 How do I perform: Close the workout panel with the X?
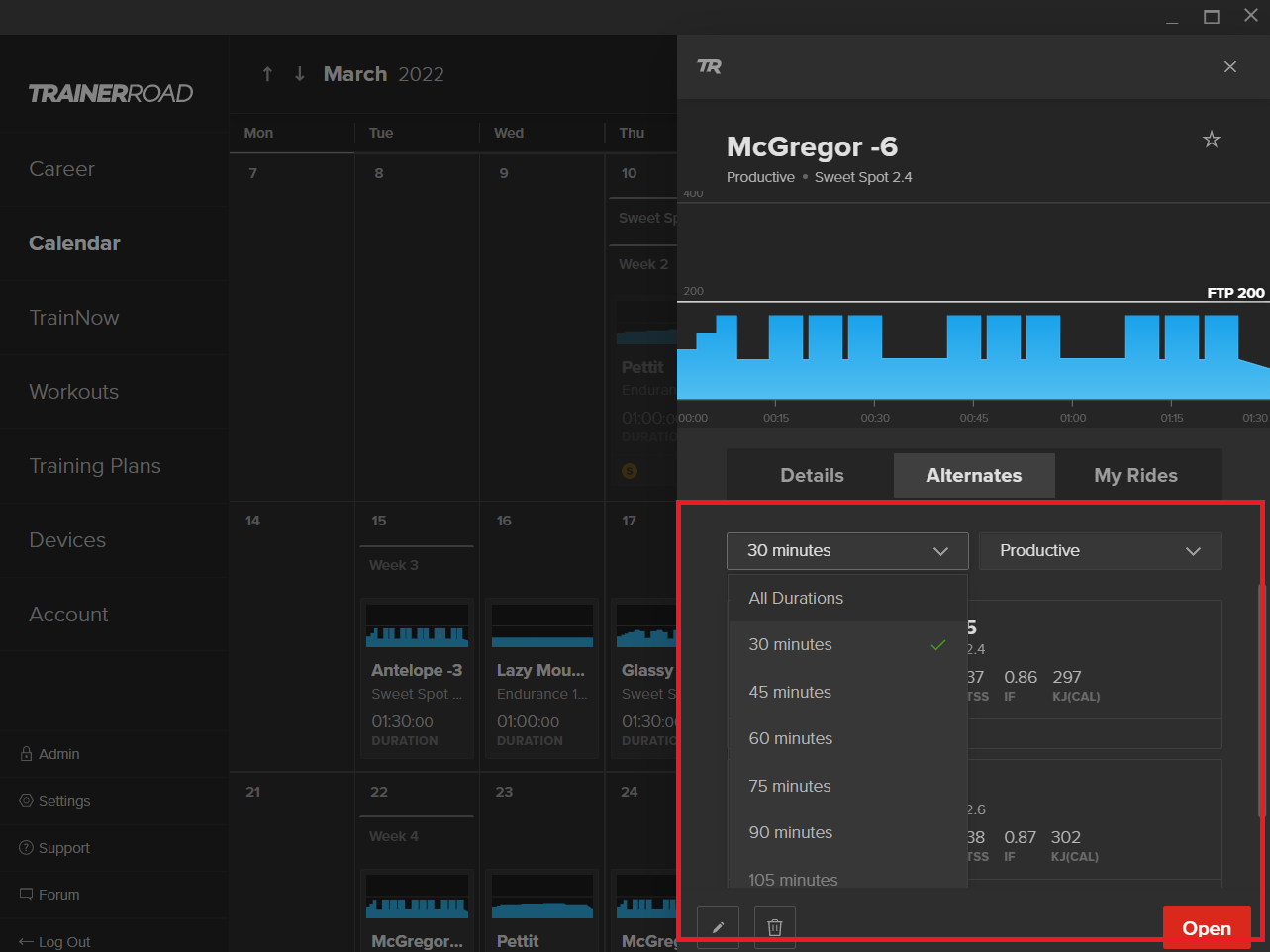pos(1229,66)
